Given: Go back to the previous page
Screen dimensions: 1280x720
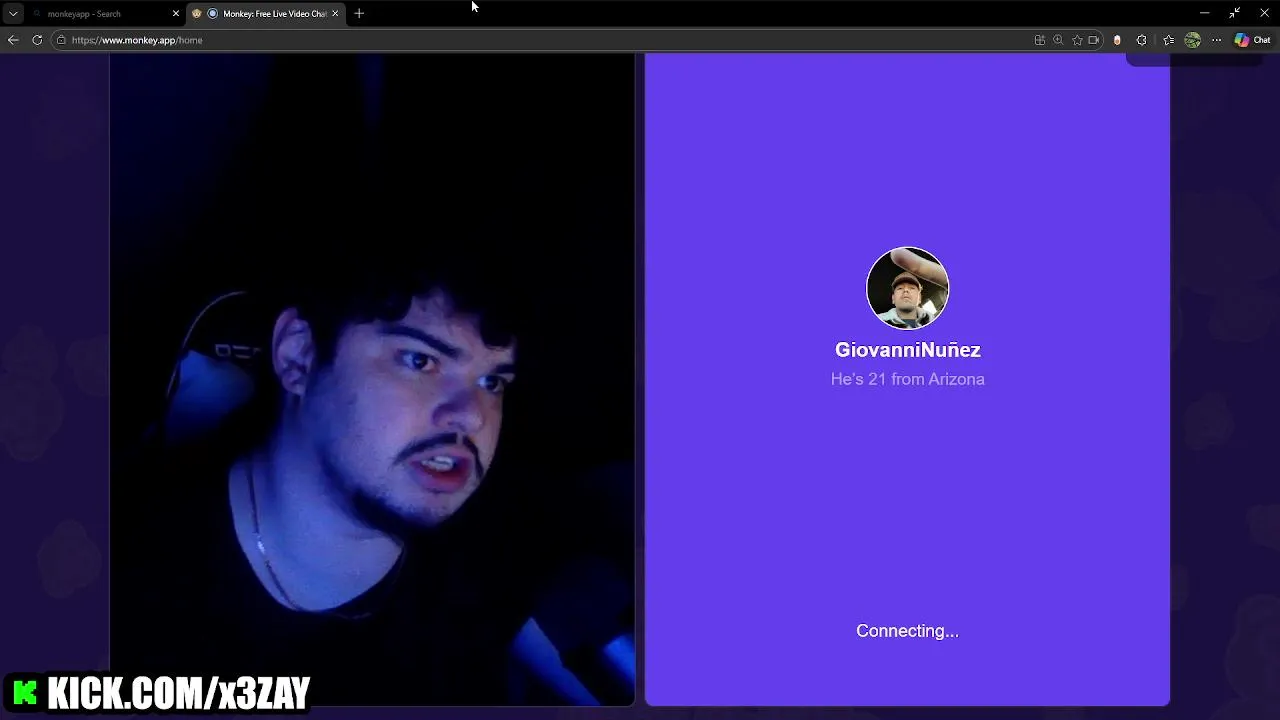Looking at the screenshot, I should pos(13,40).
